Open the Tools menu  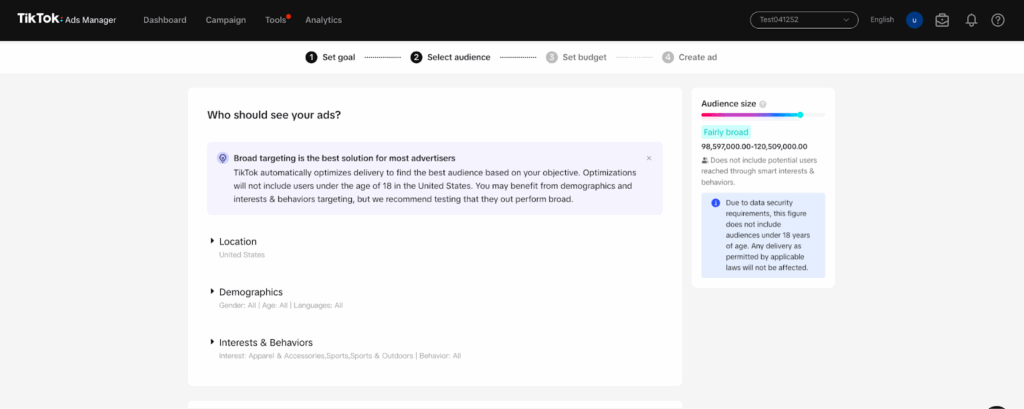(x=275, y=20)
